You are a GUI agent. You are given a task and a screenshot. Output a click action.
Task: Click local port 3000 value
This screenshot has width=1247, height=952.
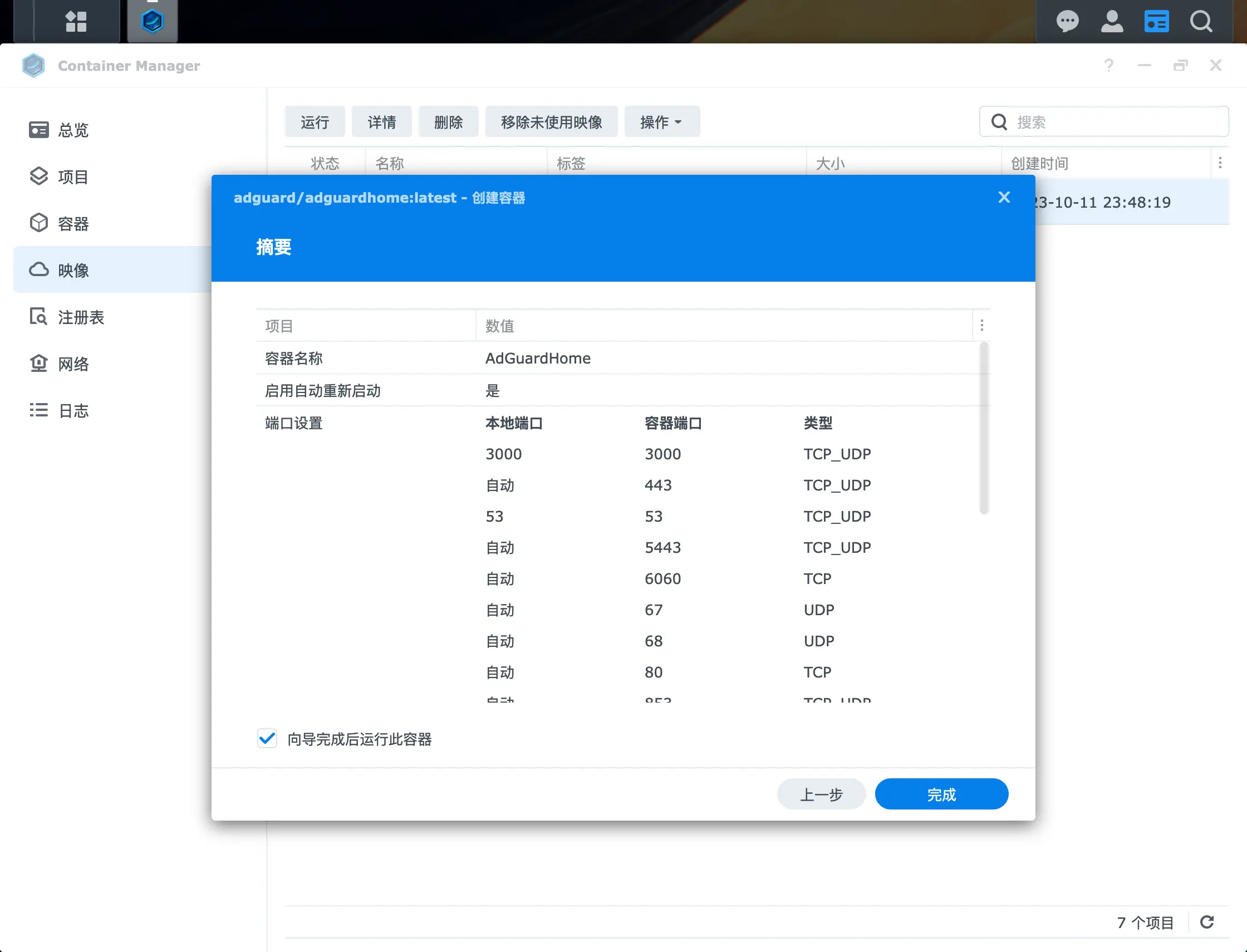(503, 454)
